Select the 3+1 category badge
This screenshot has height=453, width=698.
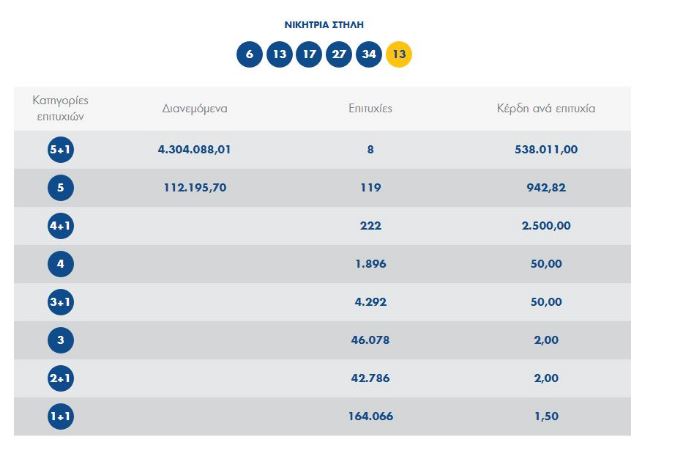(61, 302)
